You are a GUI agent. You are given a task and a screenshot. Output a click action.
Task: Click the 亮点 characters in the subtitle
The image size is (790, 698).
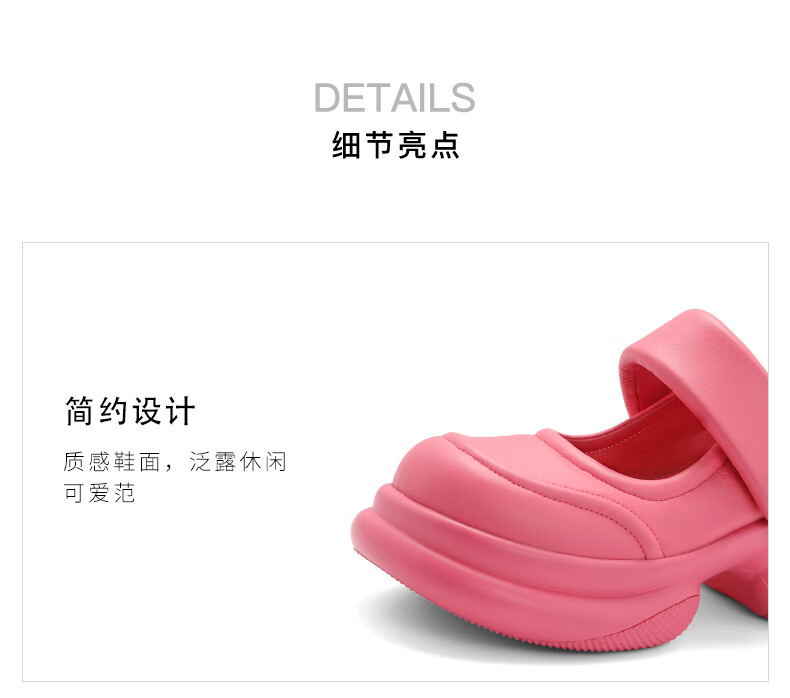[x=429, y=145]
